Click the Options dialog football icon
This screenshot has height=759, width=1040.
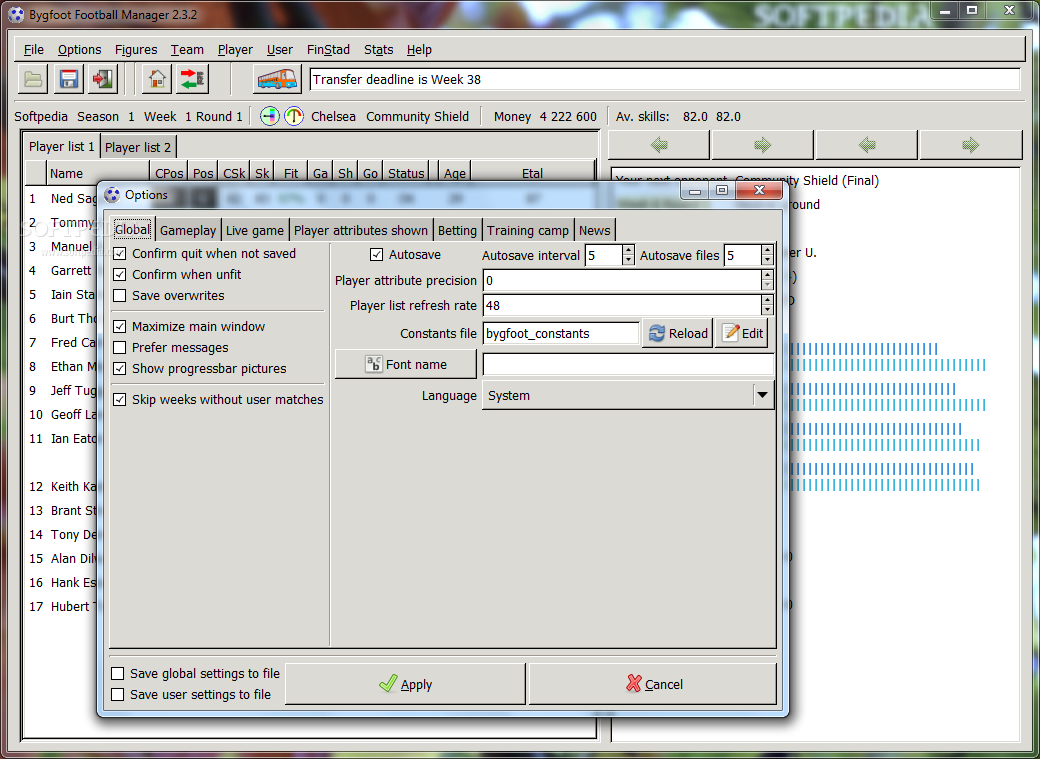(x=112, y=194)
